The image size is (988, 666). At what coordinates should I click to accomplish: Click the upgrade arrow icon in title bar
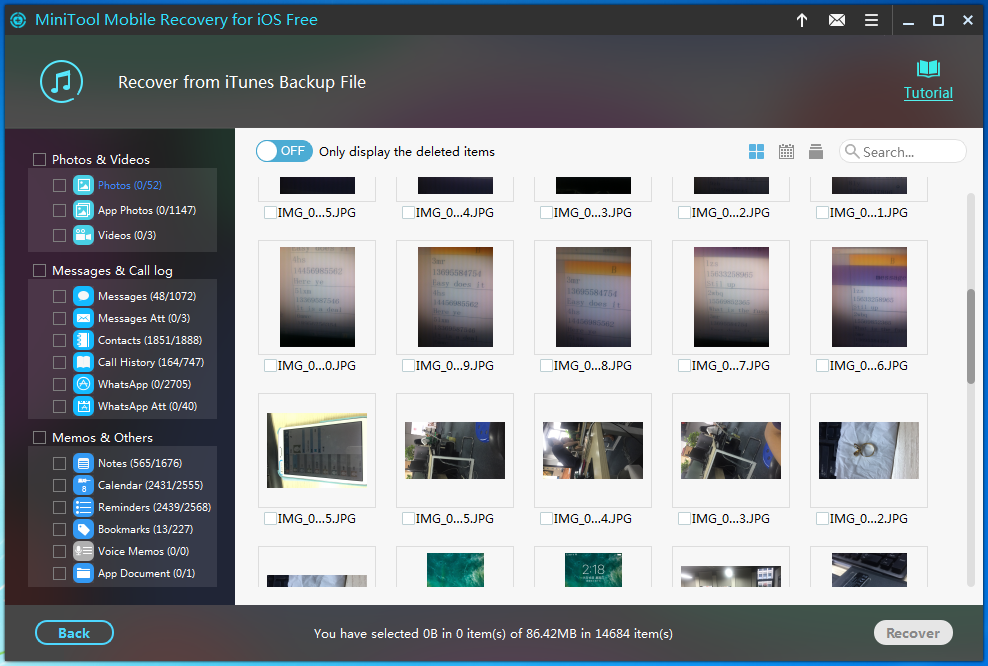pos(801,20)
